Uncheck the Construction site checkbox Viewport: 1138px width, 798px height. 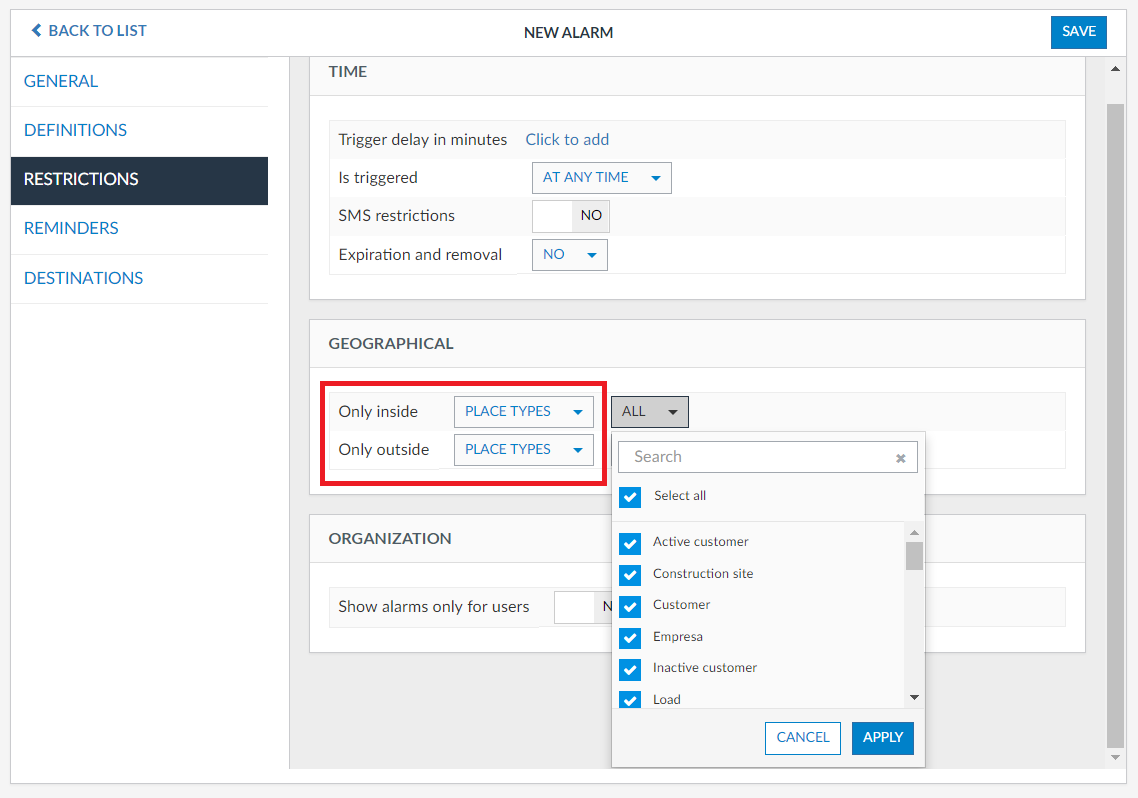click(x=630, y=575)
